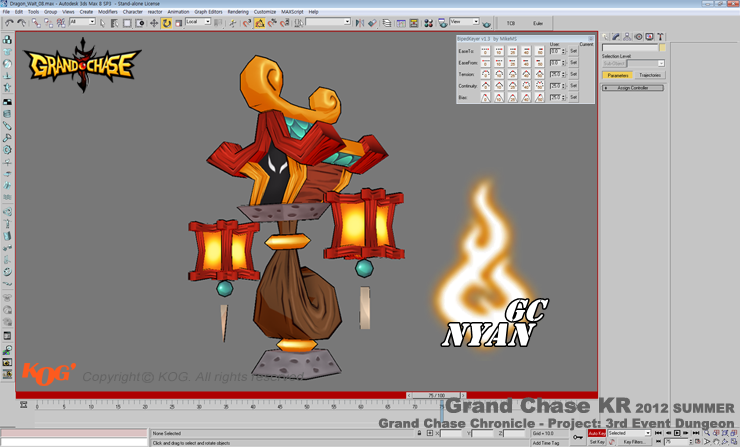
Task: Click the time slider showing 75 / 100
Action: coord(437,396)
